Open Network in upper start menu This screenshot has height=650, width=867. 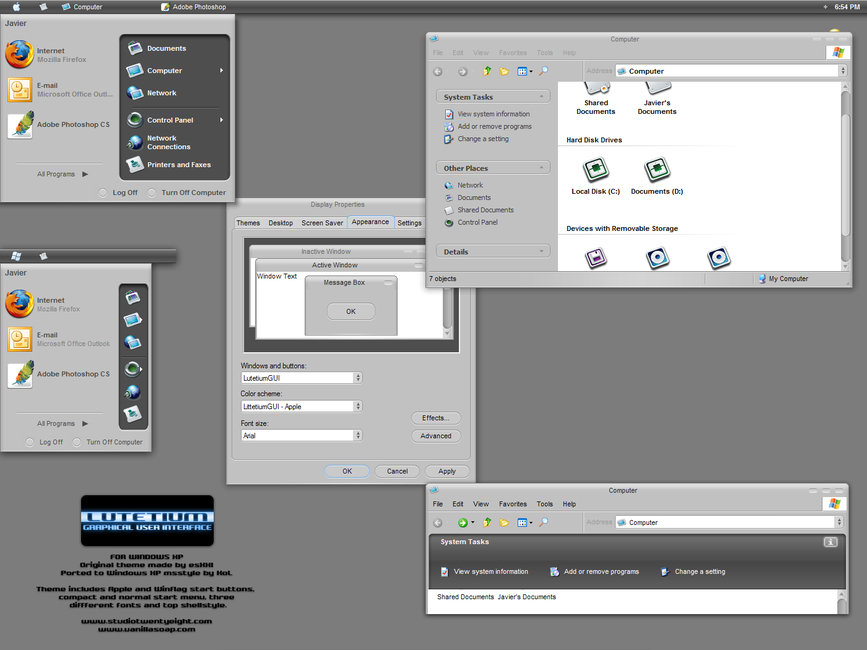(x=152, y=93)
